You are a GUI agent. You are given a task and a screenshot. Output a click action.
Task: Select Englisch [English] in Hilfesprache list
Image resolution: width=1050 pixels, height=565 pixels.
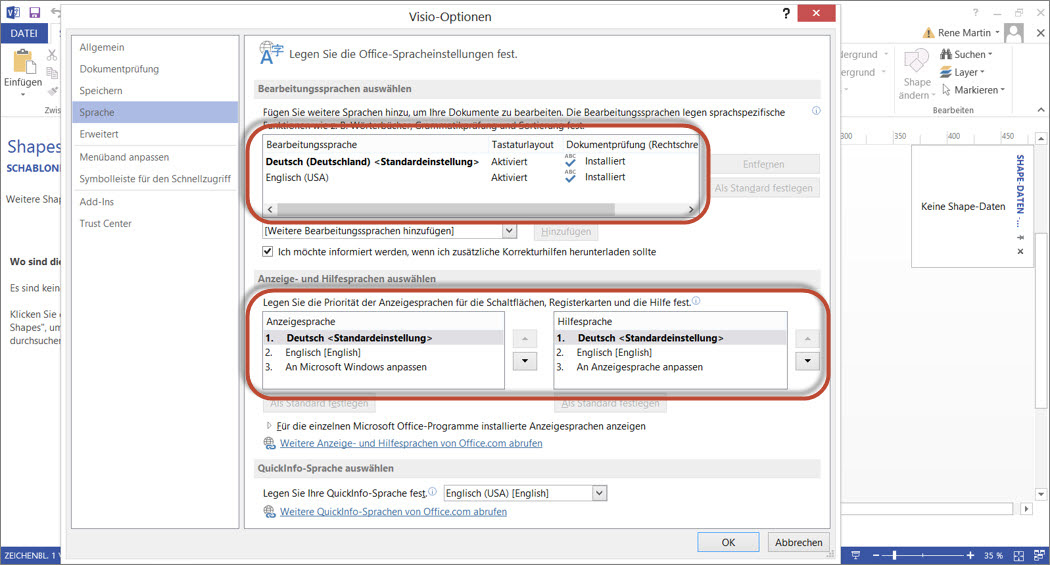tap(670, 353)
